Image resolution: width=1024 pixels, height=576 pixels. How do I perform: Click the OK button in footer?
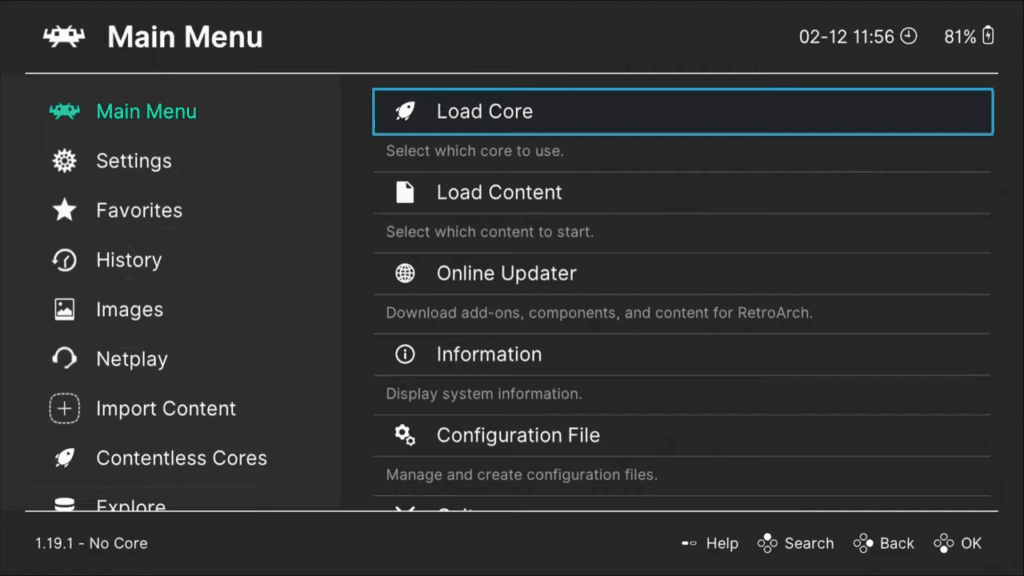[958, 543]
